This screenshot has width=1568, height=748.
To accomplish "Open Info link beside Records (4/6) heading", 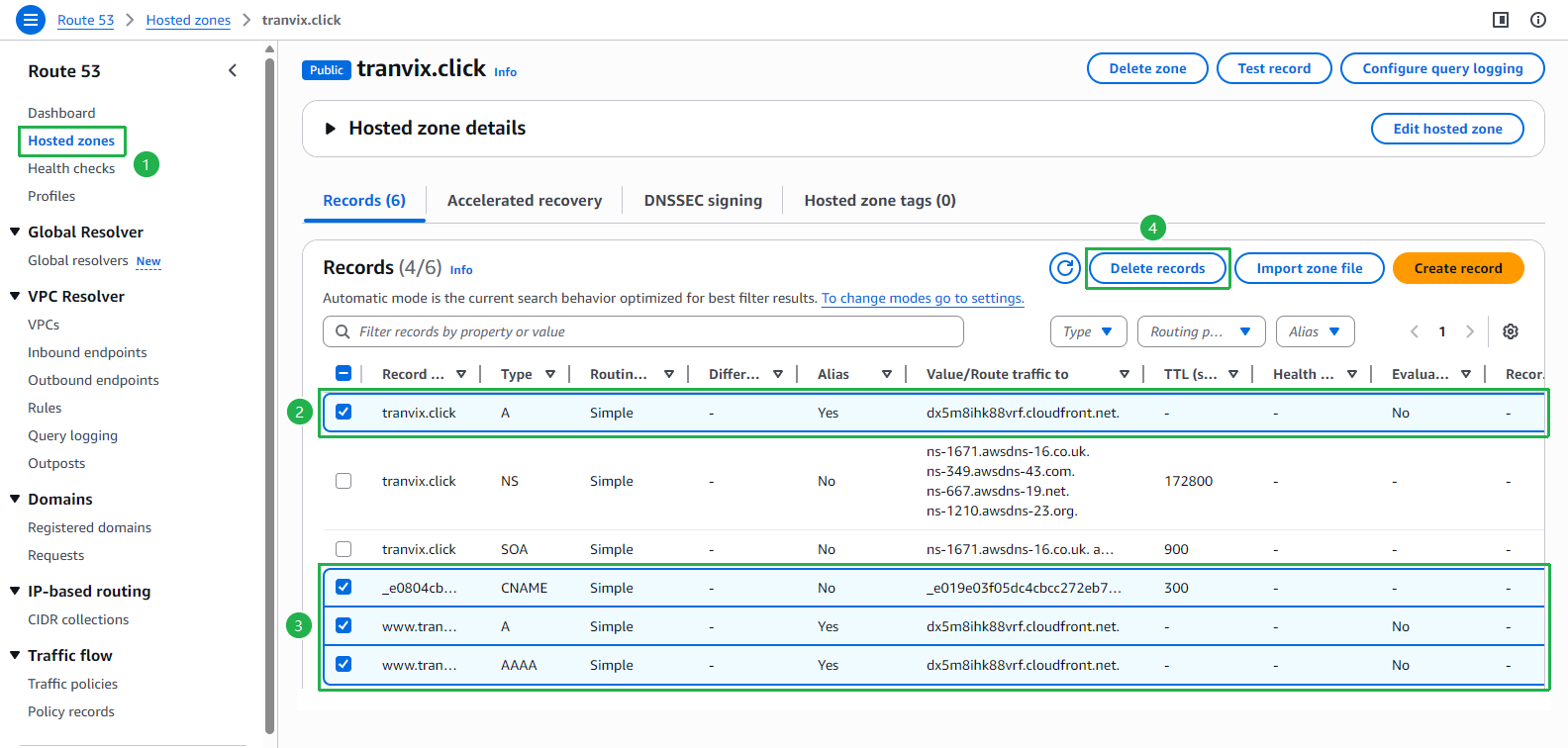I will click(x=461, y=269).
